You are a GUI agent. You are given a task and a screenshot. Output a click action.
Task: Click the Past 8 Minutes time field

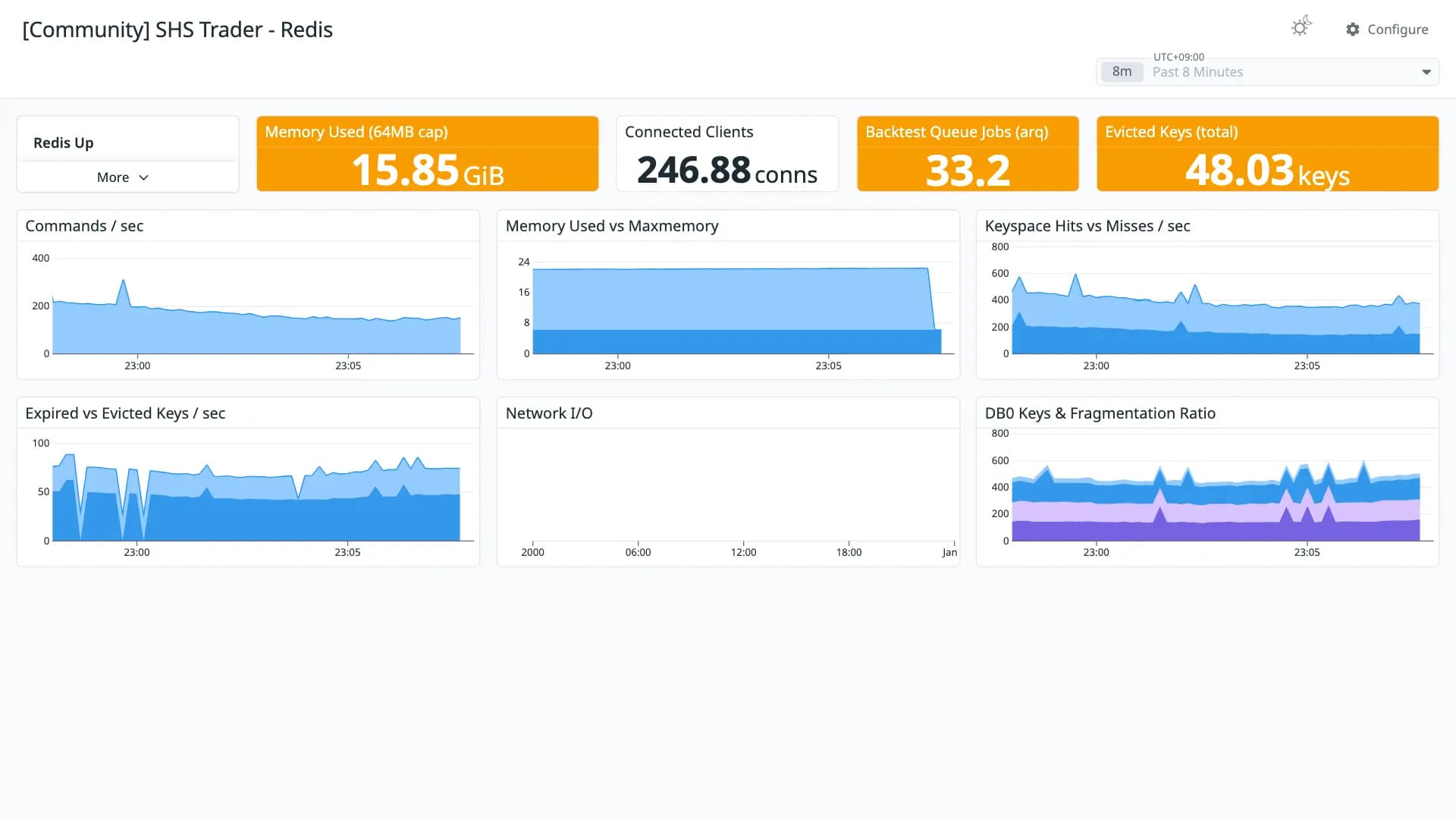1268,72
